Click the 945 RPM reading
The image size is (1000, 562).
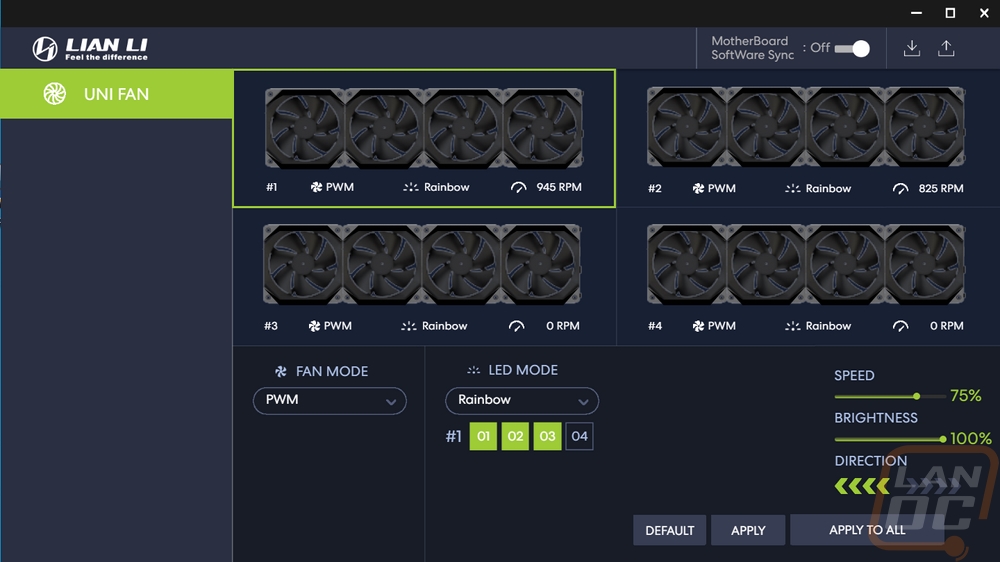(559, 187)
